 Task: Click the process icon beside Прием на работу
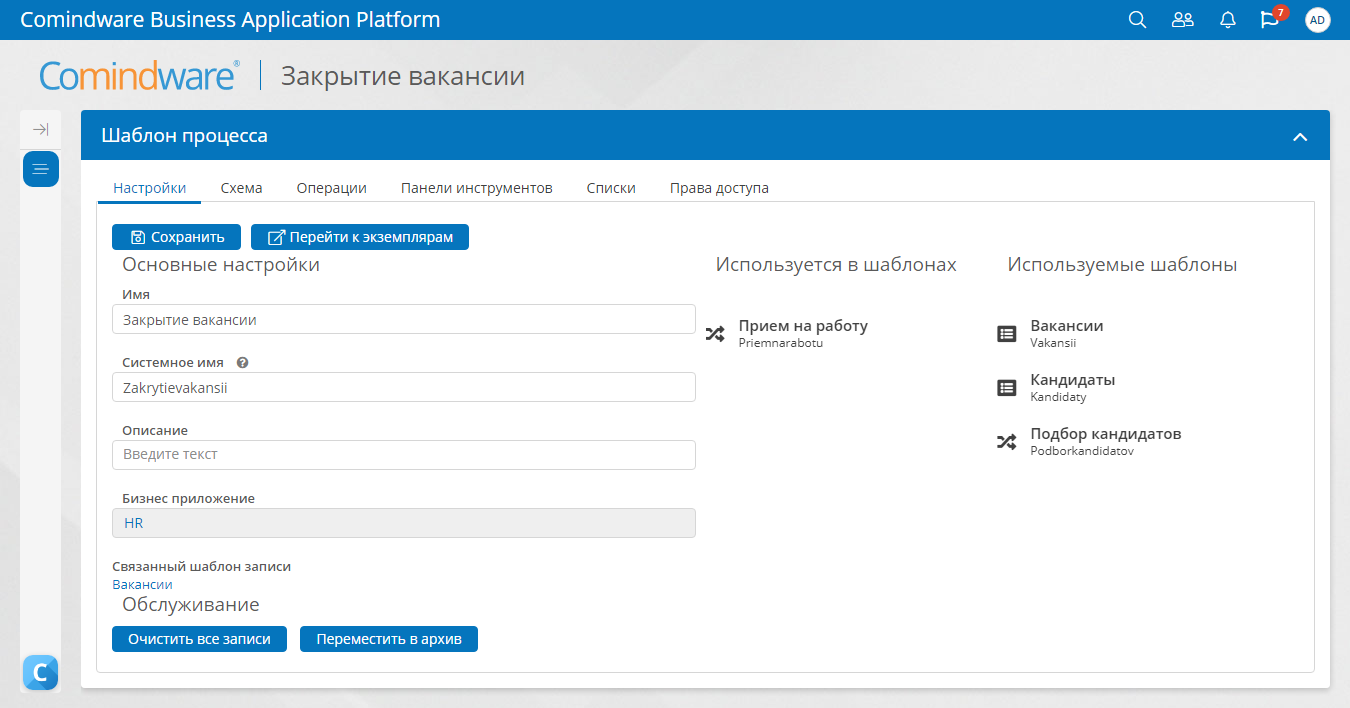click(x=715, y=334)
